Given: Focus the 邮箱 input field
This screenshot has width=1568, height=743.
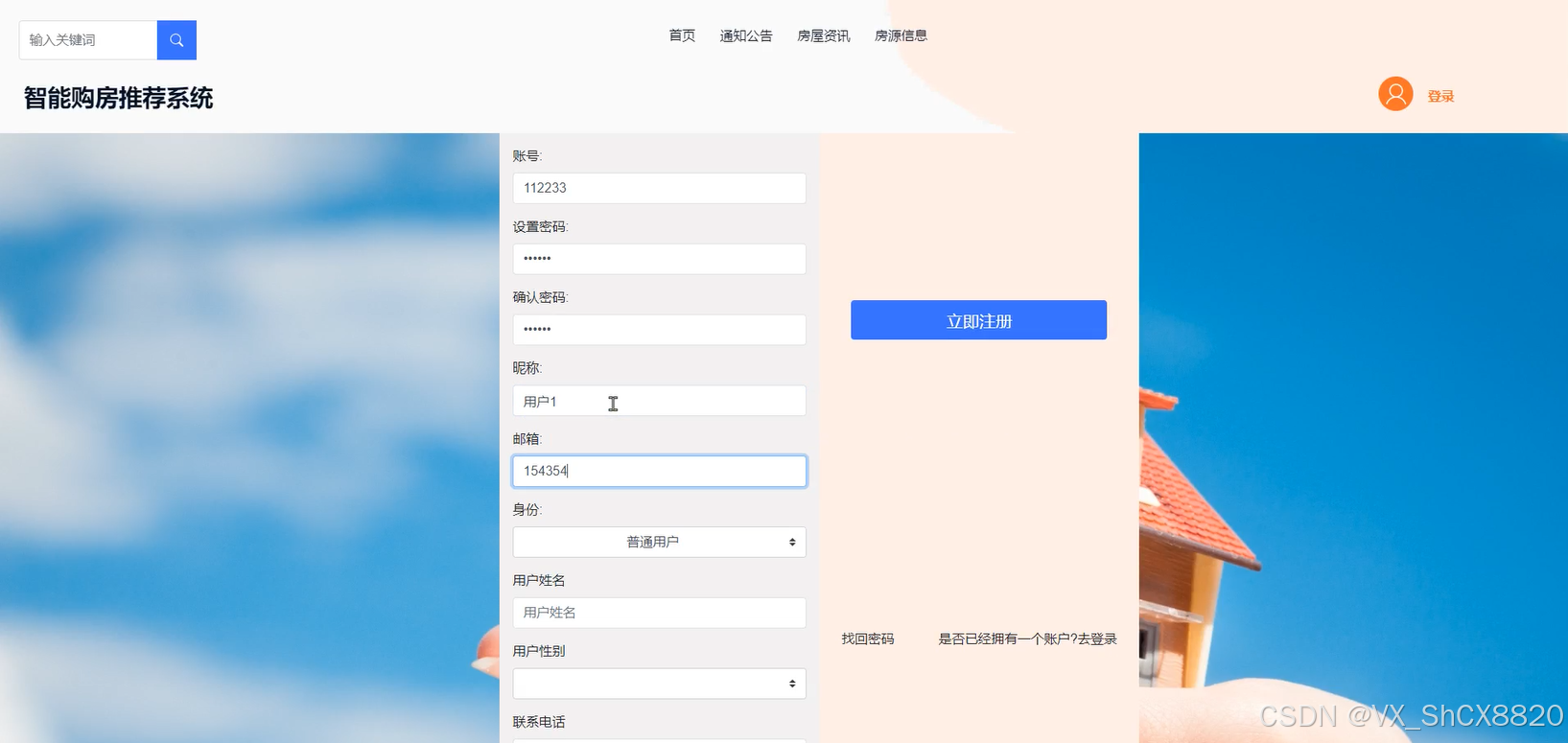Looking at the screenshot, I should (x=659, y=471).
